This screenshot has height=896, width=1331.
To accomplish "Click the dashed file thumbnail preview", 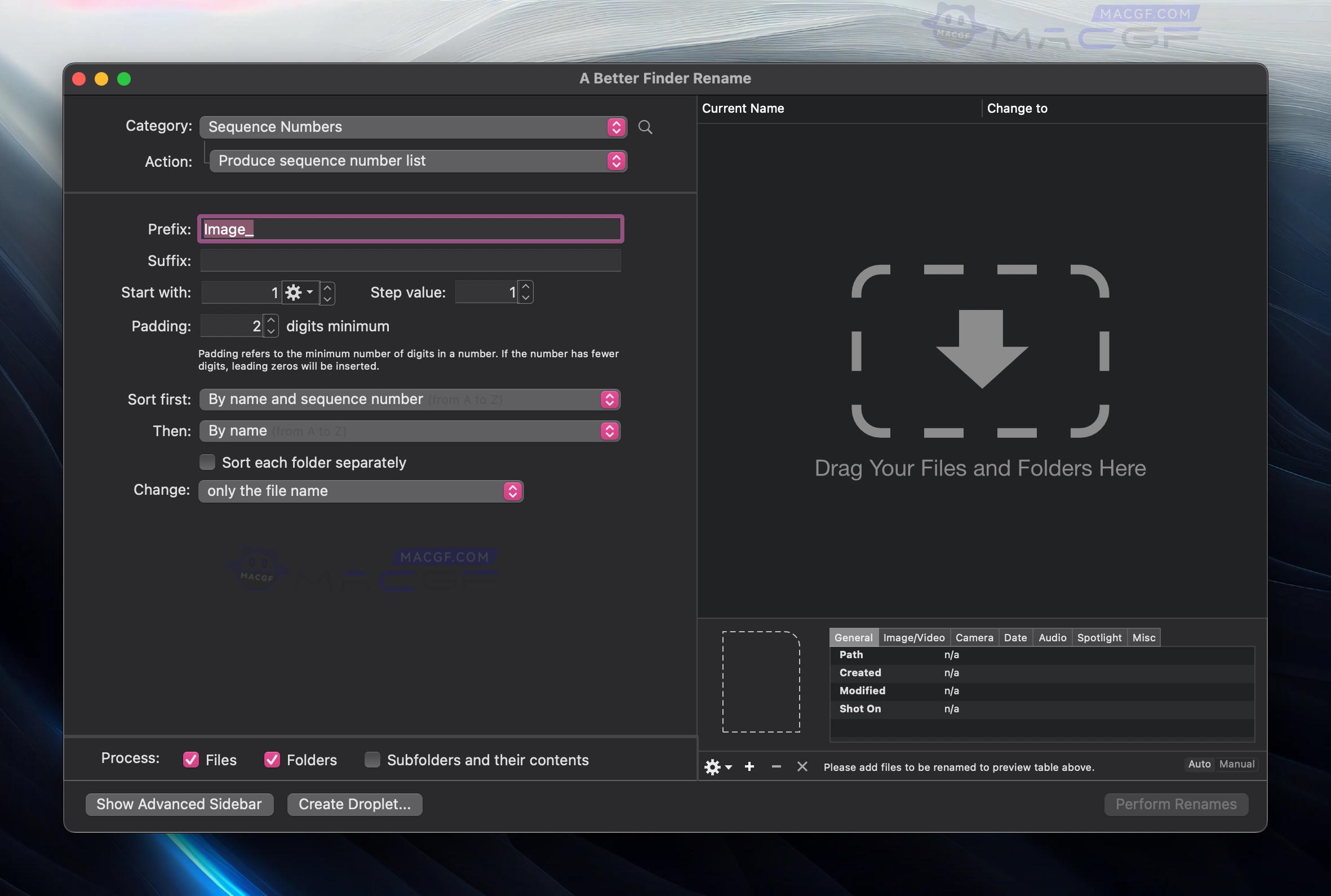I will [761, 681].
